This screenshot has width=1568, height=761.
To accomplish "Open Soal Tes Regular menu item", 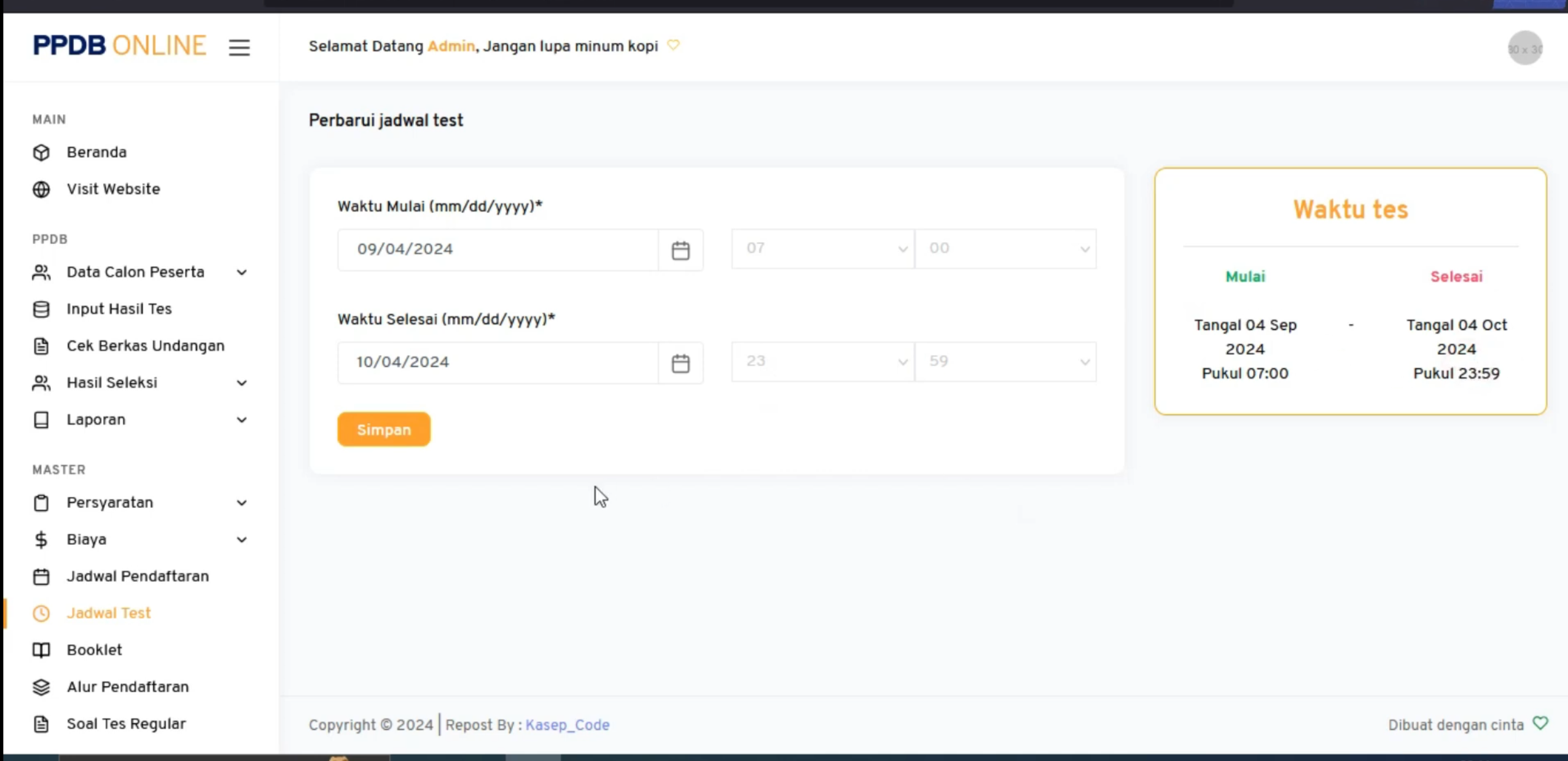I will point(126,724).
